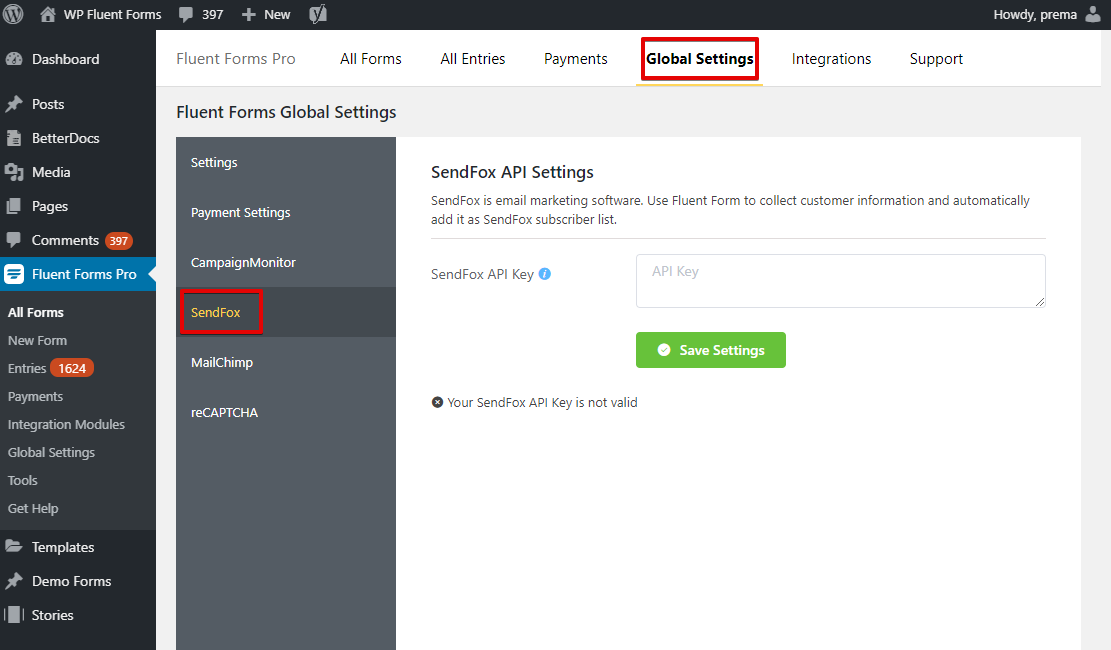
Task: Open All Forms in the WordPress submenu
Action: [x=35, y=313]
